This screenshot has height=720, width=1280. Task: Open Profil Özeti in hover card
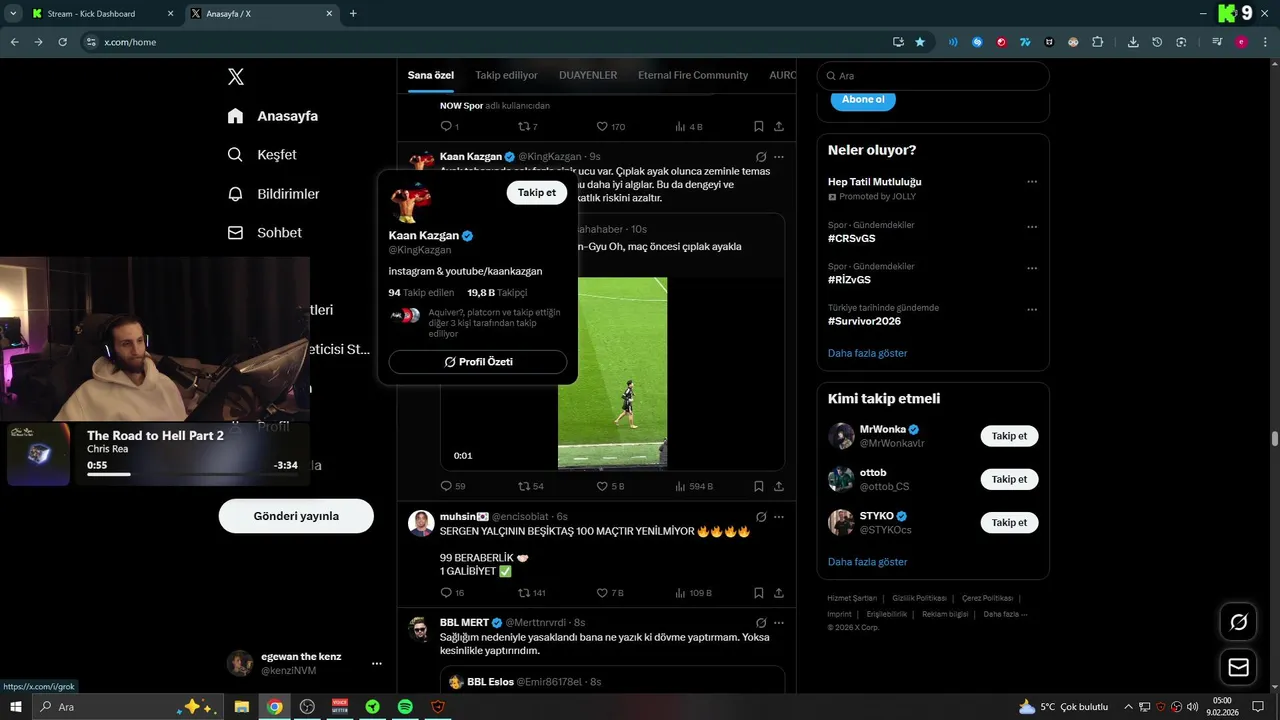click(478, 362)
